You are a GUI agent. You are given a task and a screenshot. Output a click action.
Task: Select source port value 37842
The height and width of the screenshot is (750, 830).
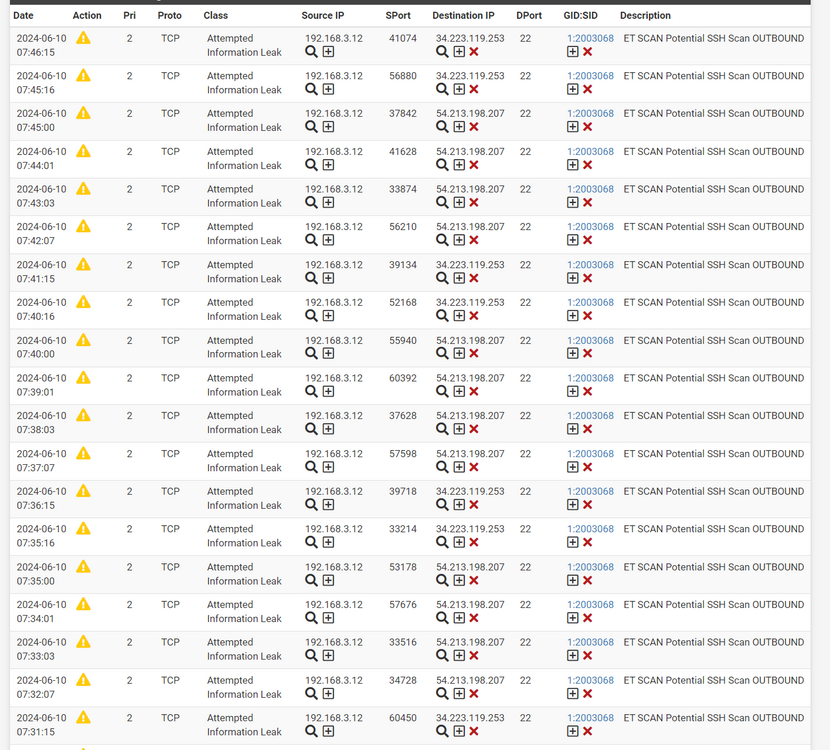[x=403, y=113]
